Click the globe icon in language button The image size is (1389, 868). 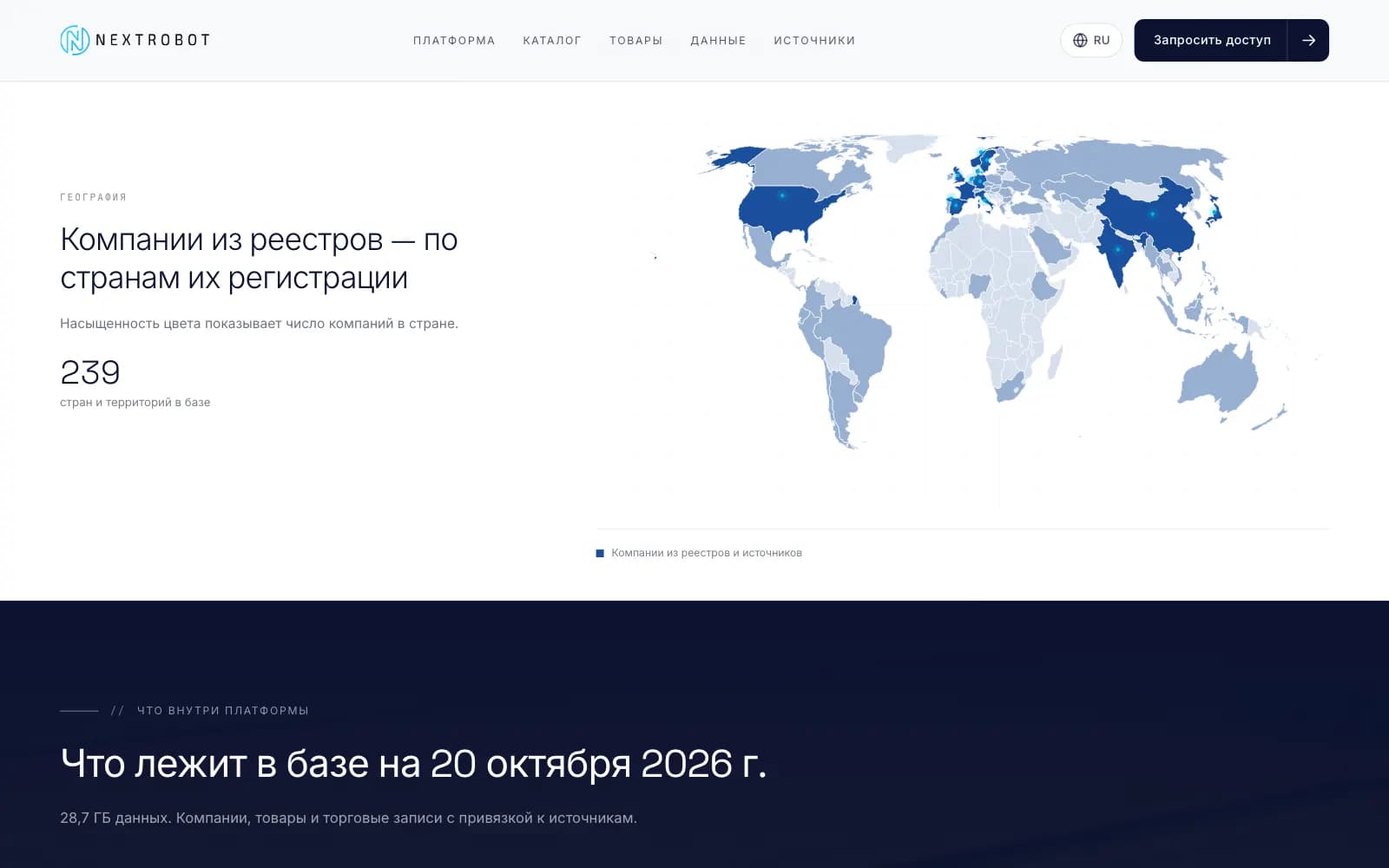[1080, 40]
